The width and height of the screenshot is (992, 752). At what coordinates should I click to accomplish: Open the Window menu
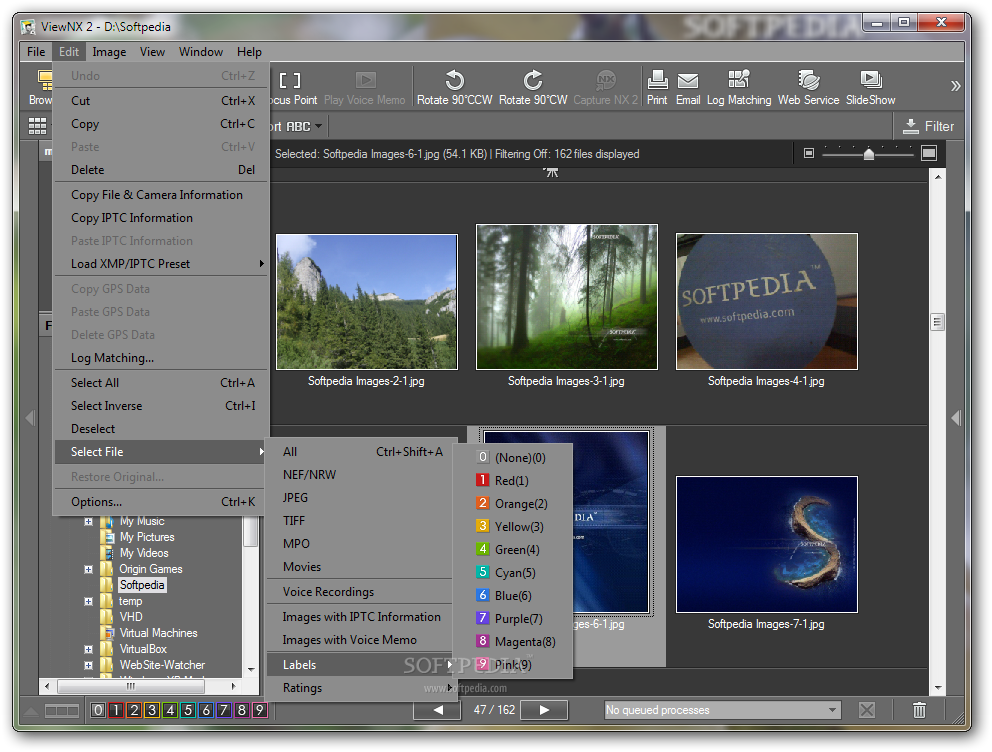tap(201, 52)
